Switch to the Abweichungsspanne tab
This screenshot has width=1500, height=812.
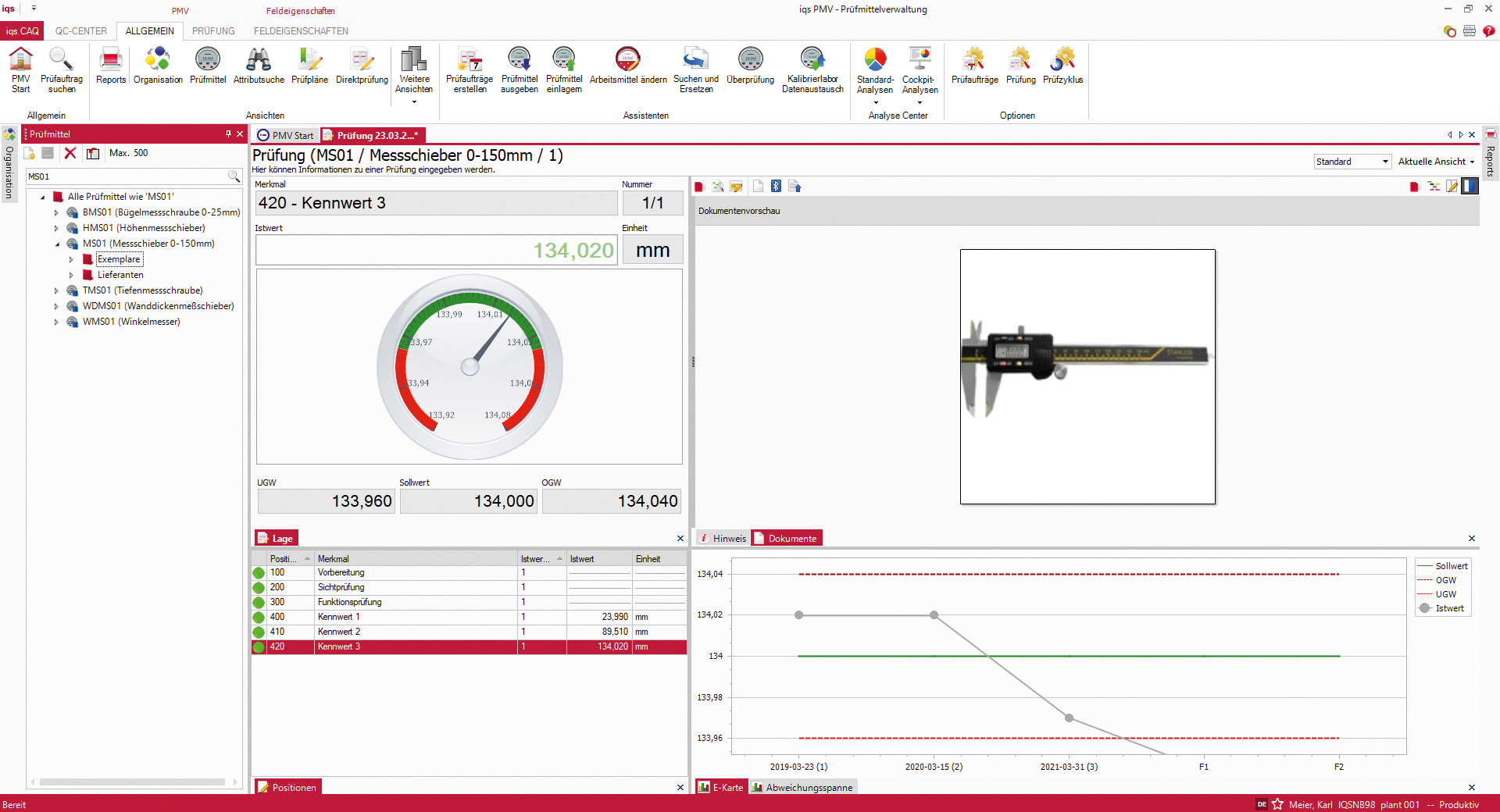click(802, 788)
